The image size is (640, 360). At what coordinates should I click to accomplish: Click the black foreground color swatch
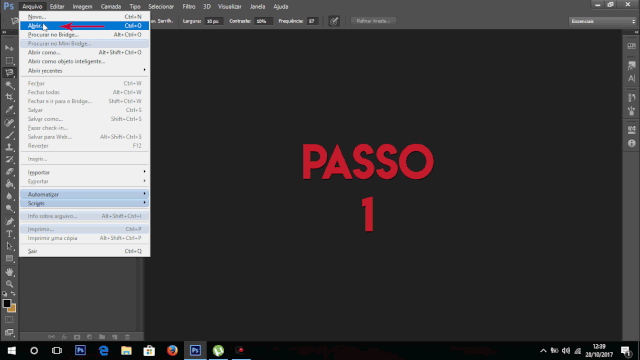pos(7,303)
